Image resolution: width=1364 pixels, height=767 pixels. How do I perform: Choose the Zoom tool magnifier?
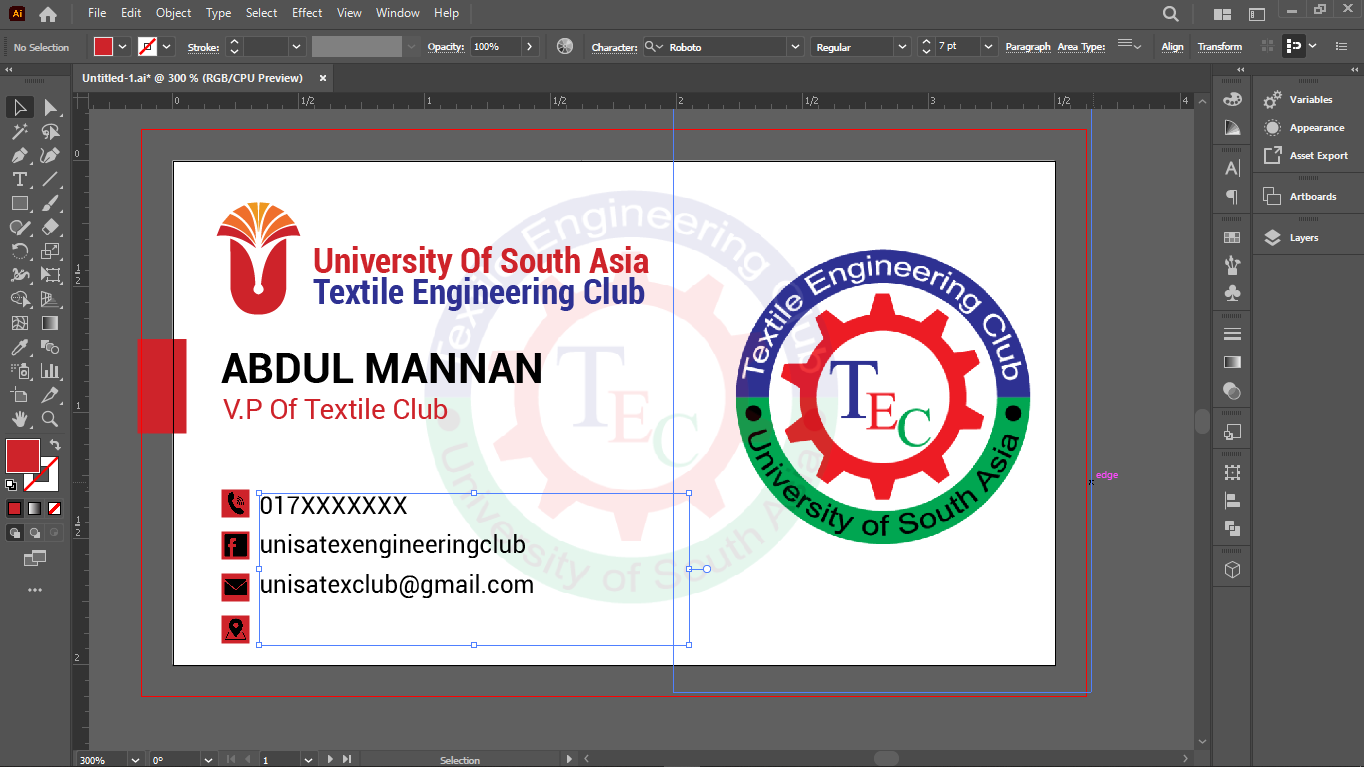coord(50,419)
